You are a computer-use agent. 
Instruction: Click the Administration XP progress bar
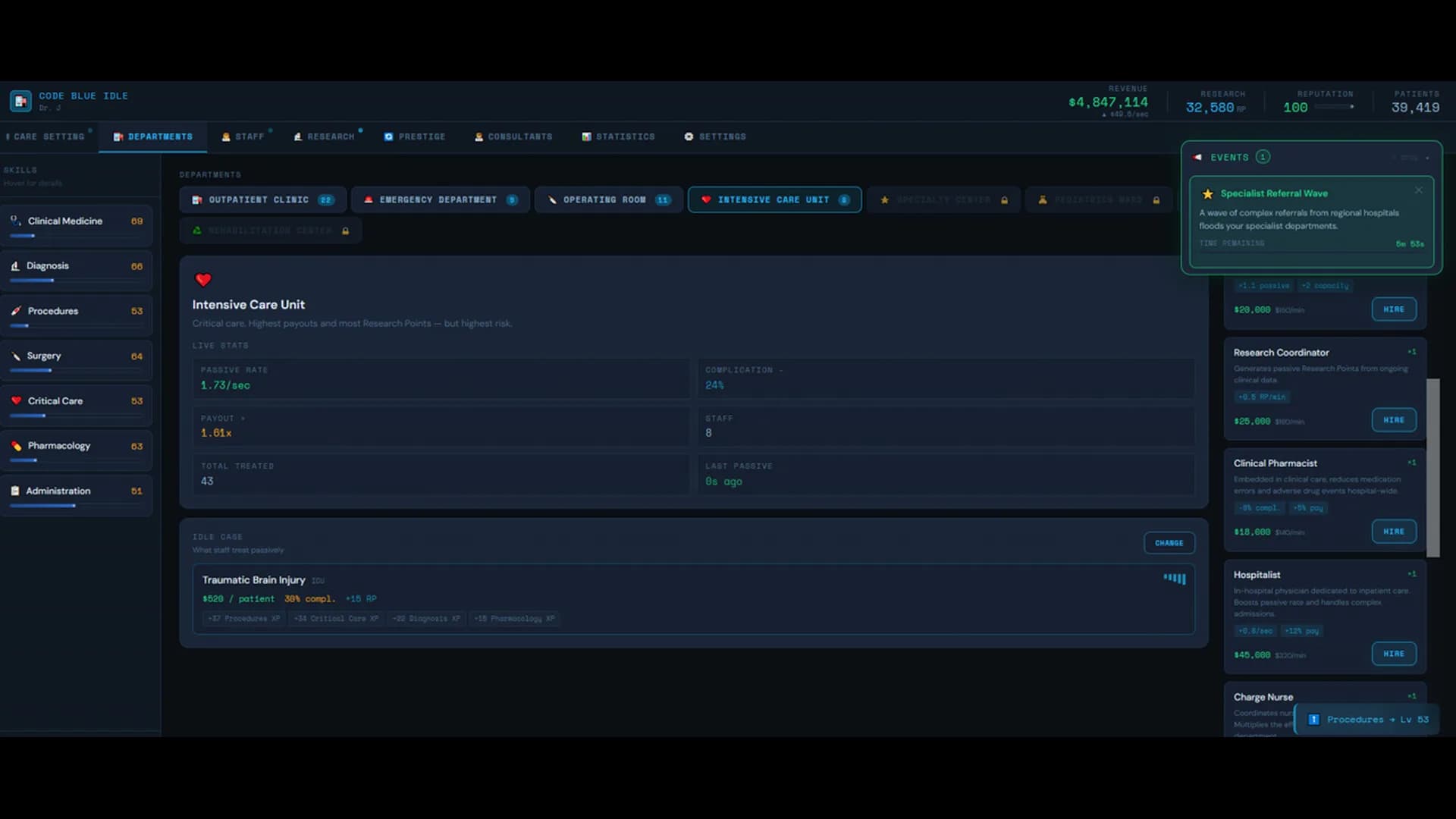pyautogui.click(x=76, y=506)
